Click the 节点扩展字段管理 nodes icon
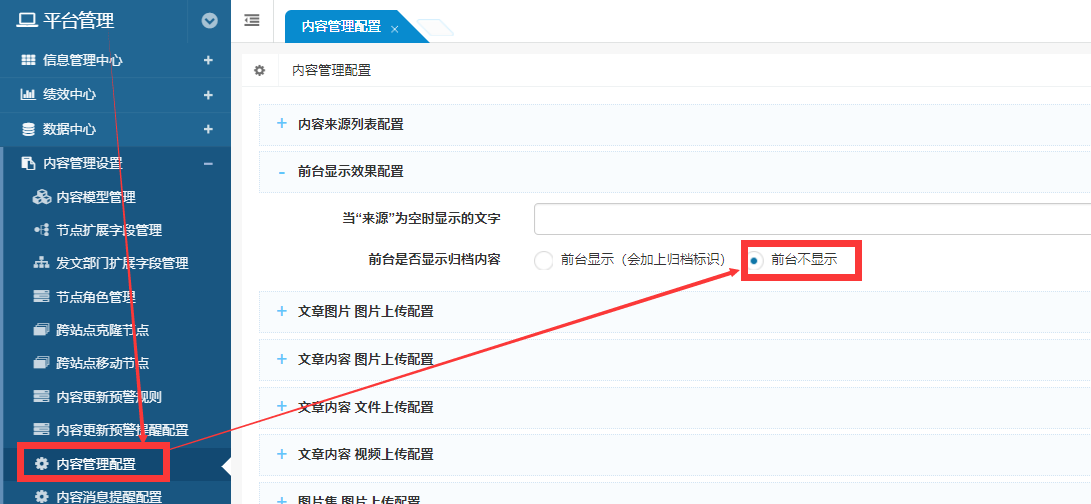1091x504 pixels. (42, 230)
